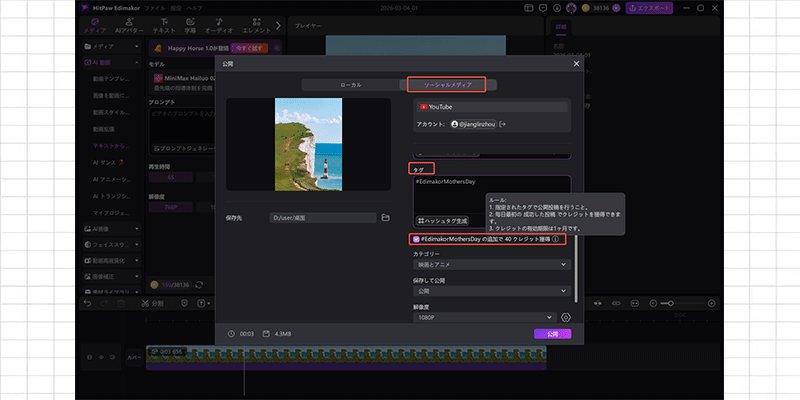The image size is (800, 400).
Task: Select the @jianglinzhou account chip
Action: click(473, 124)
